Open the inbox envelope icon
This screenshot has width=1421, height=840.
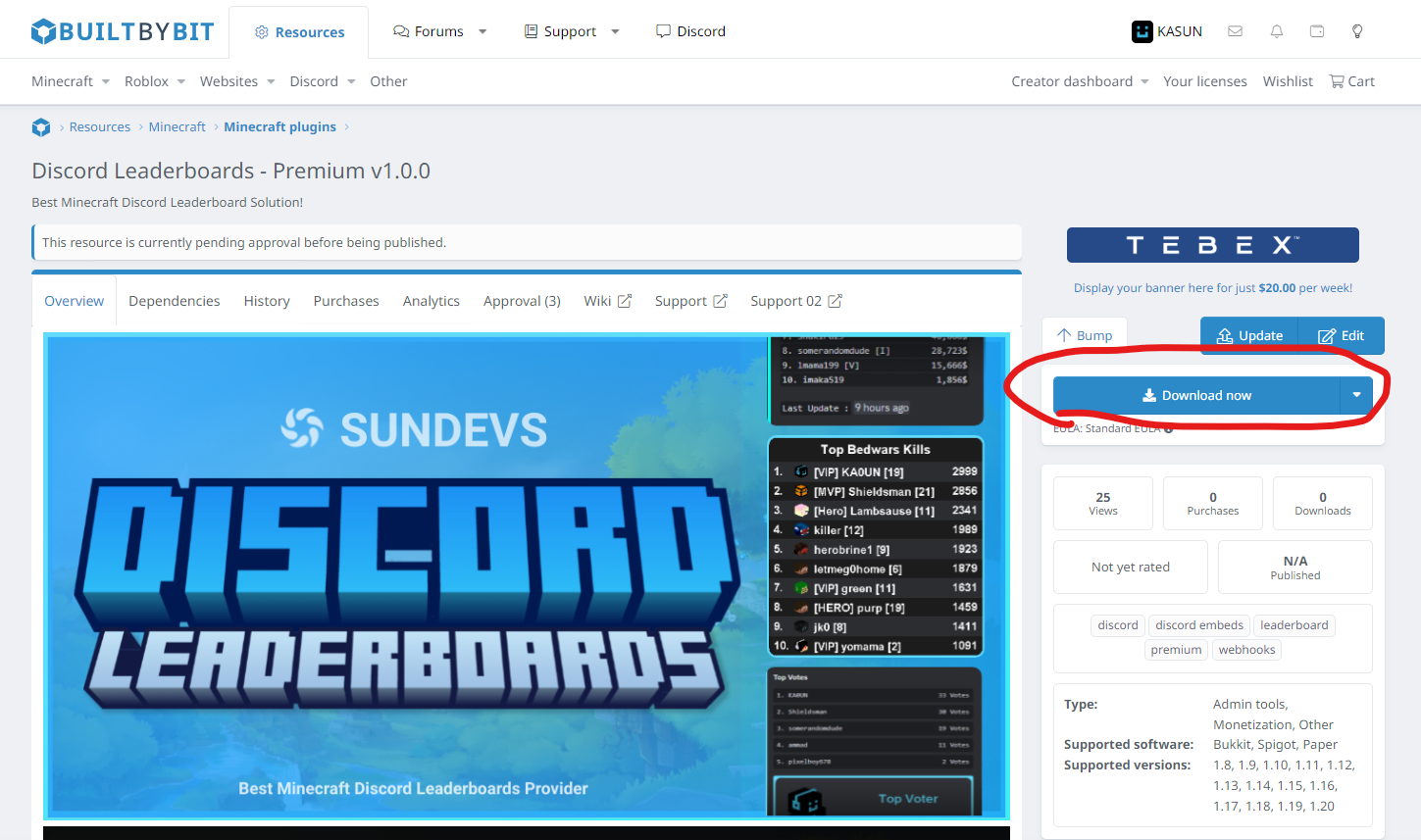1235,31
